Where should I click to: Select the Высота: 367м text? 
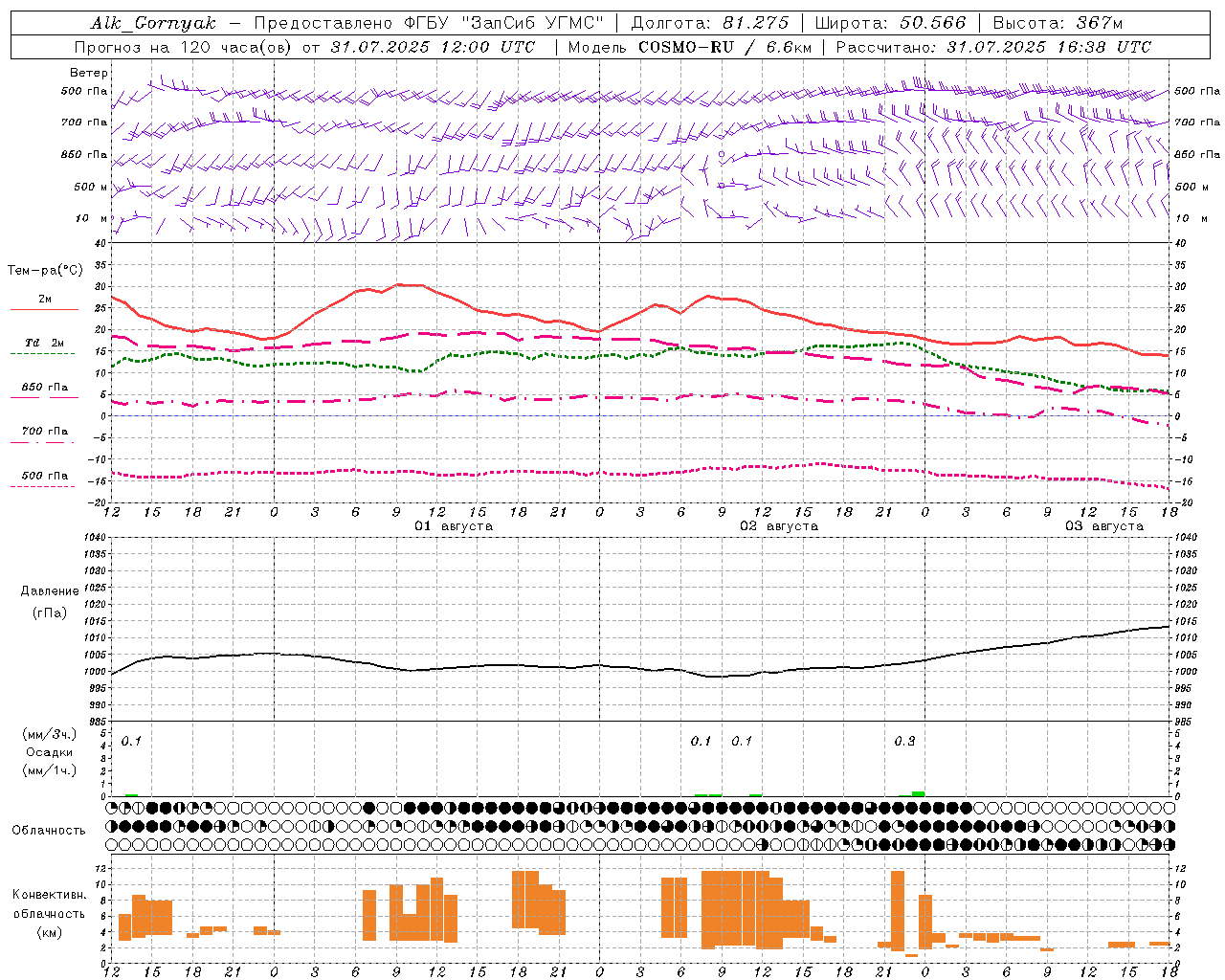pos(1058,23)
